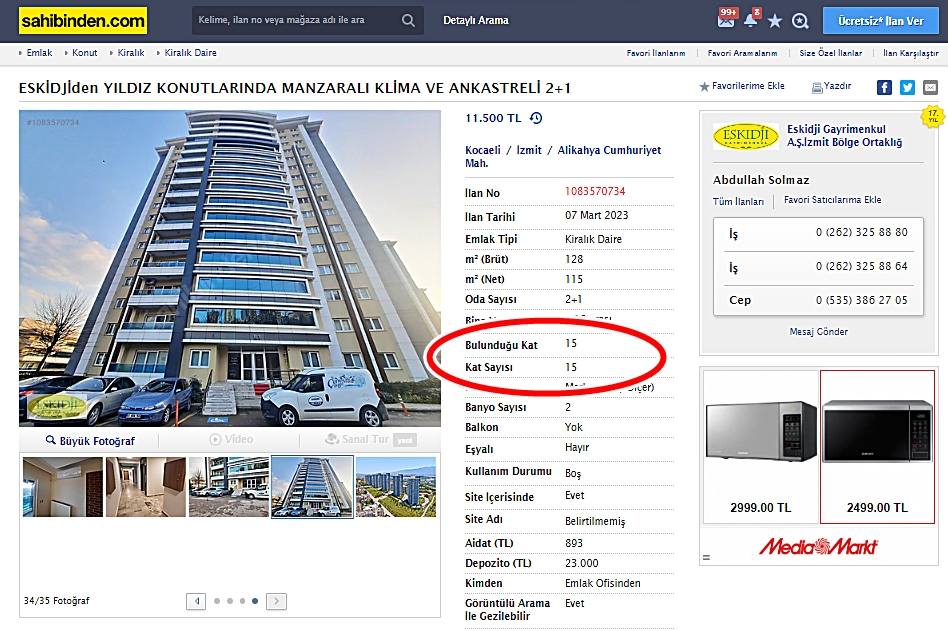Click the favorites star icon in header
This screenshot has width=948, height=631.
[x=774, y=21]
